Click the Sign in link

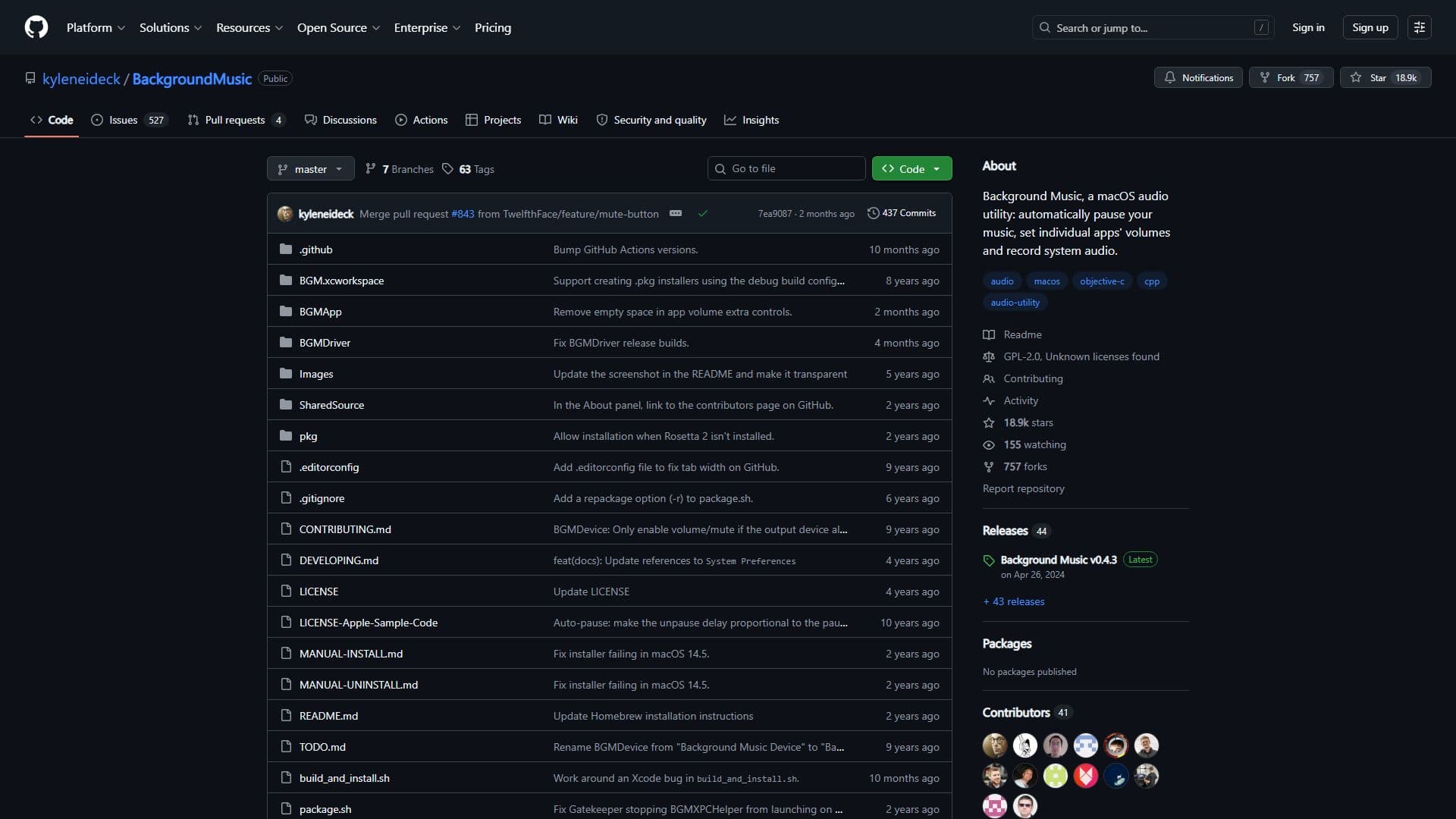coord(1308,27)
